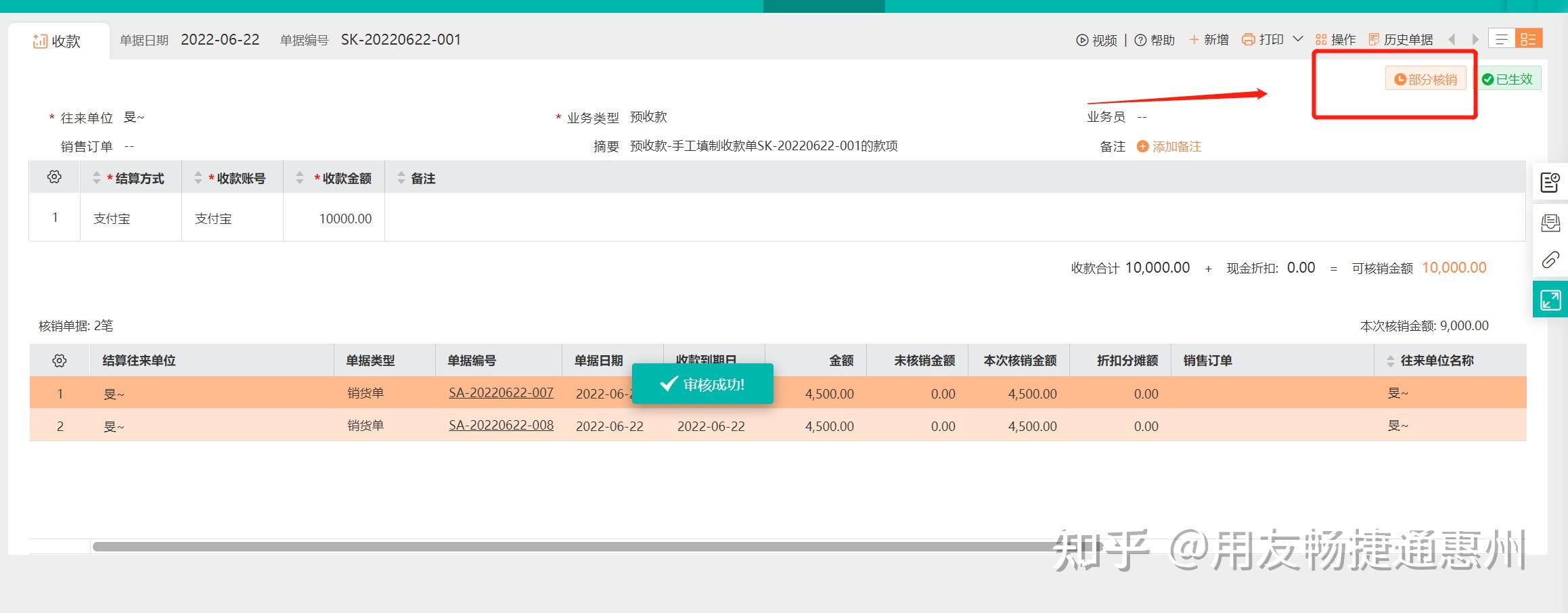Click the 打印 print button

(1263, 40)
